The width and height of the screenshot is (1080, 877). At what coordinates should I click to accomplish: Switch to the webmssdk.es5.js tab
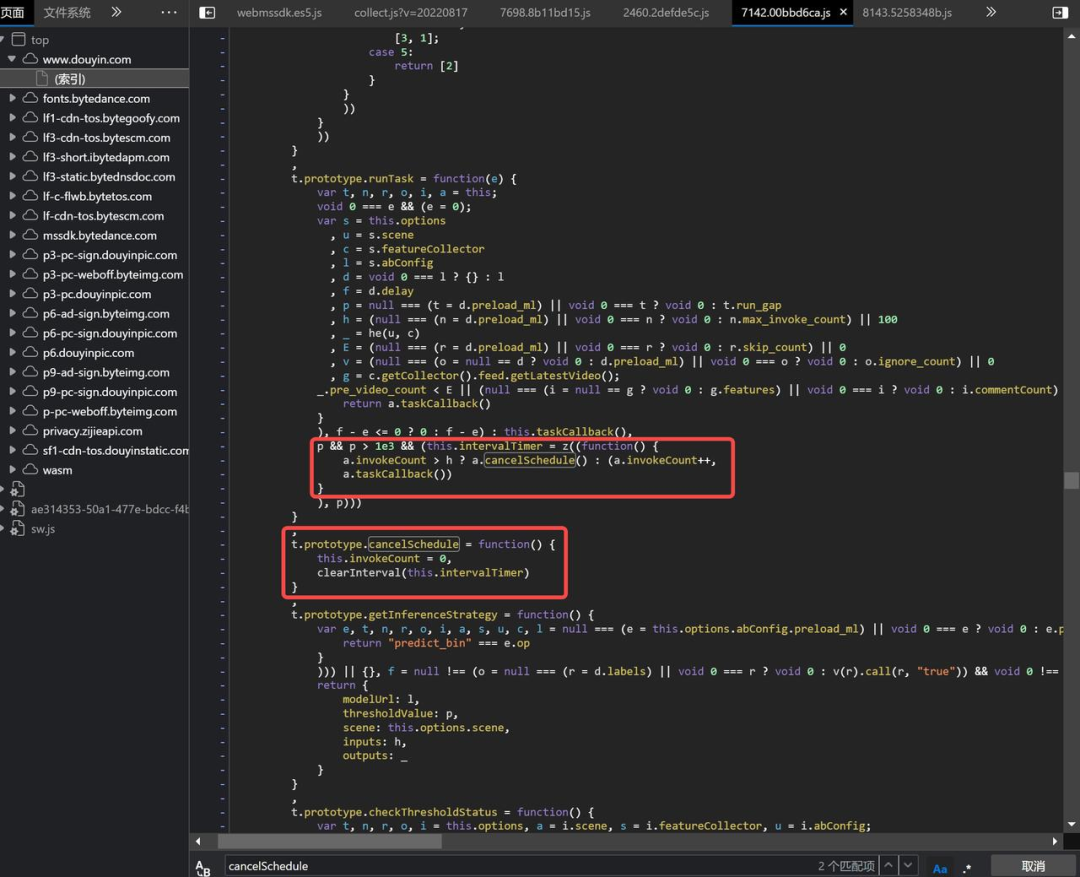tap(279, 12)
